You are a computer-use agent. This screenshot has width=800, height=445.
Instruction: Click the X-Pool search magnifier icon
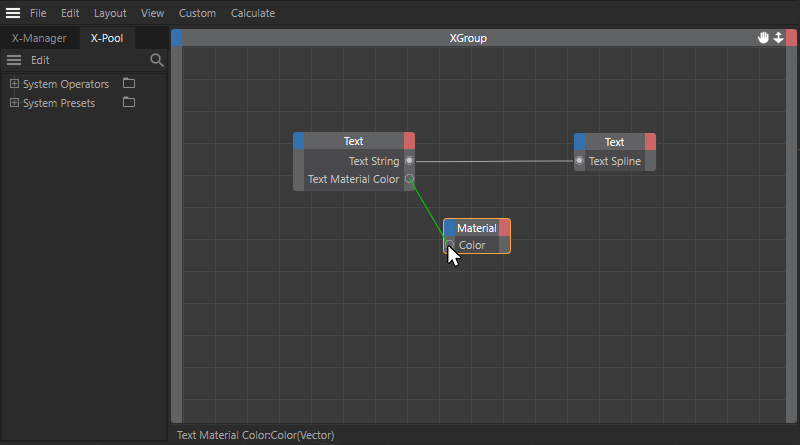click(157, 60)
